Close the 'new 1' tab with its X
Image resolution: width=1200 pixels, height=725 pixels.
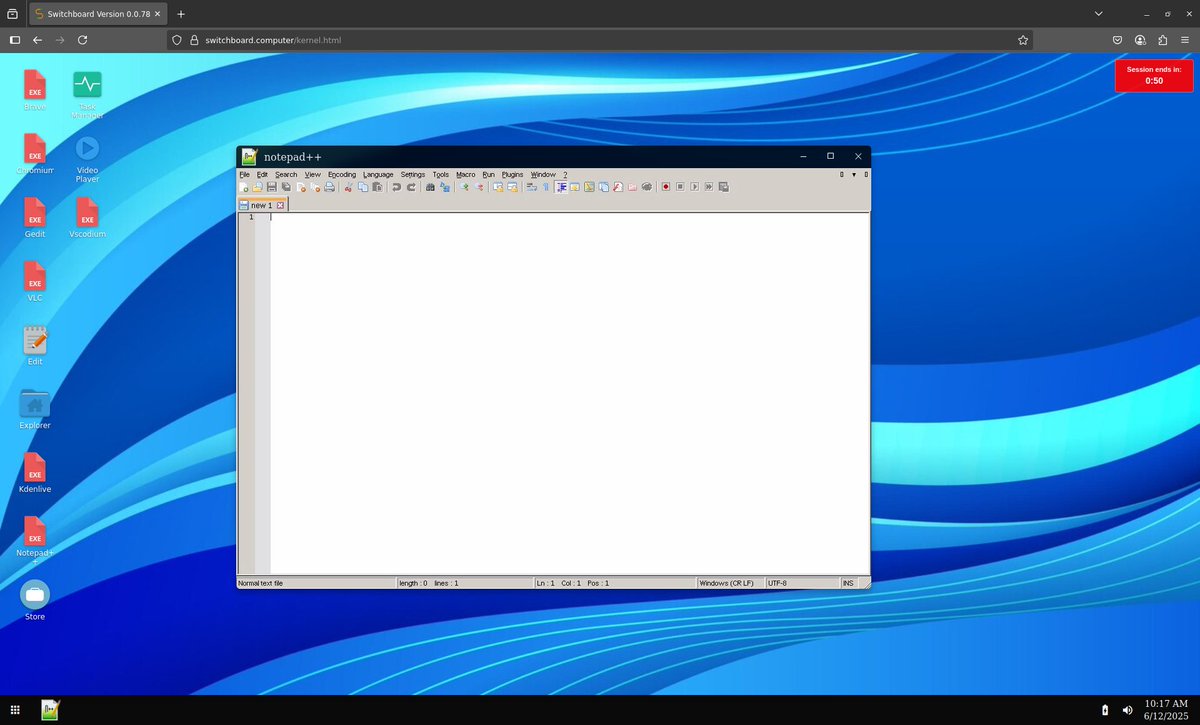click(x=281, y=205)
